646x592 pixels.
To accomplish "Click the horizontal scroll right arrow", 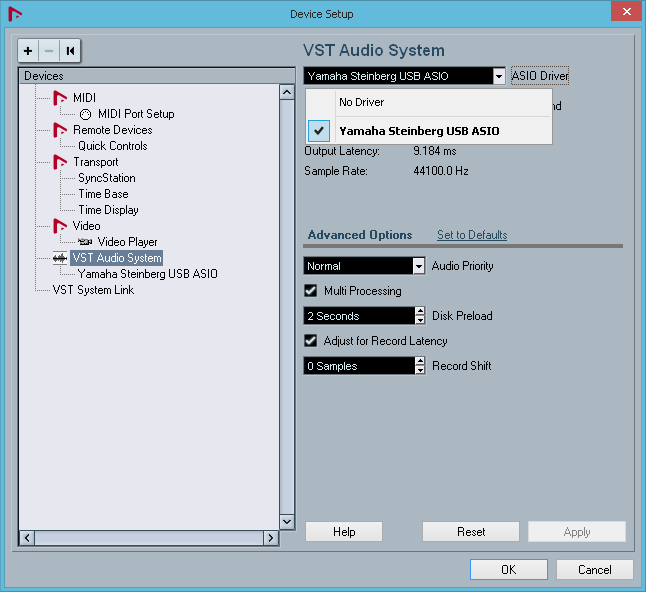I will pyautogui.click(x=271, y=538).
